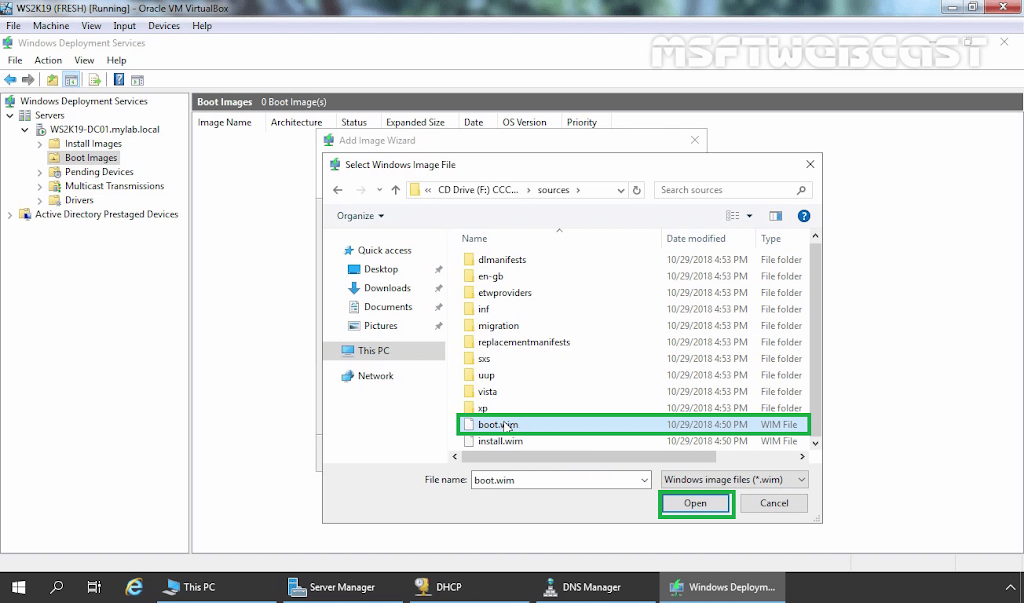Image resolution: width=1024 pixels, height=603 pixels.
Task: Open the VirtualBox Machine menu
Action: point(51,25)
